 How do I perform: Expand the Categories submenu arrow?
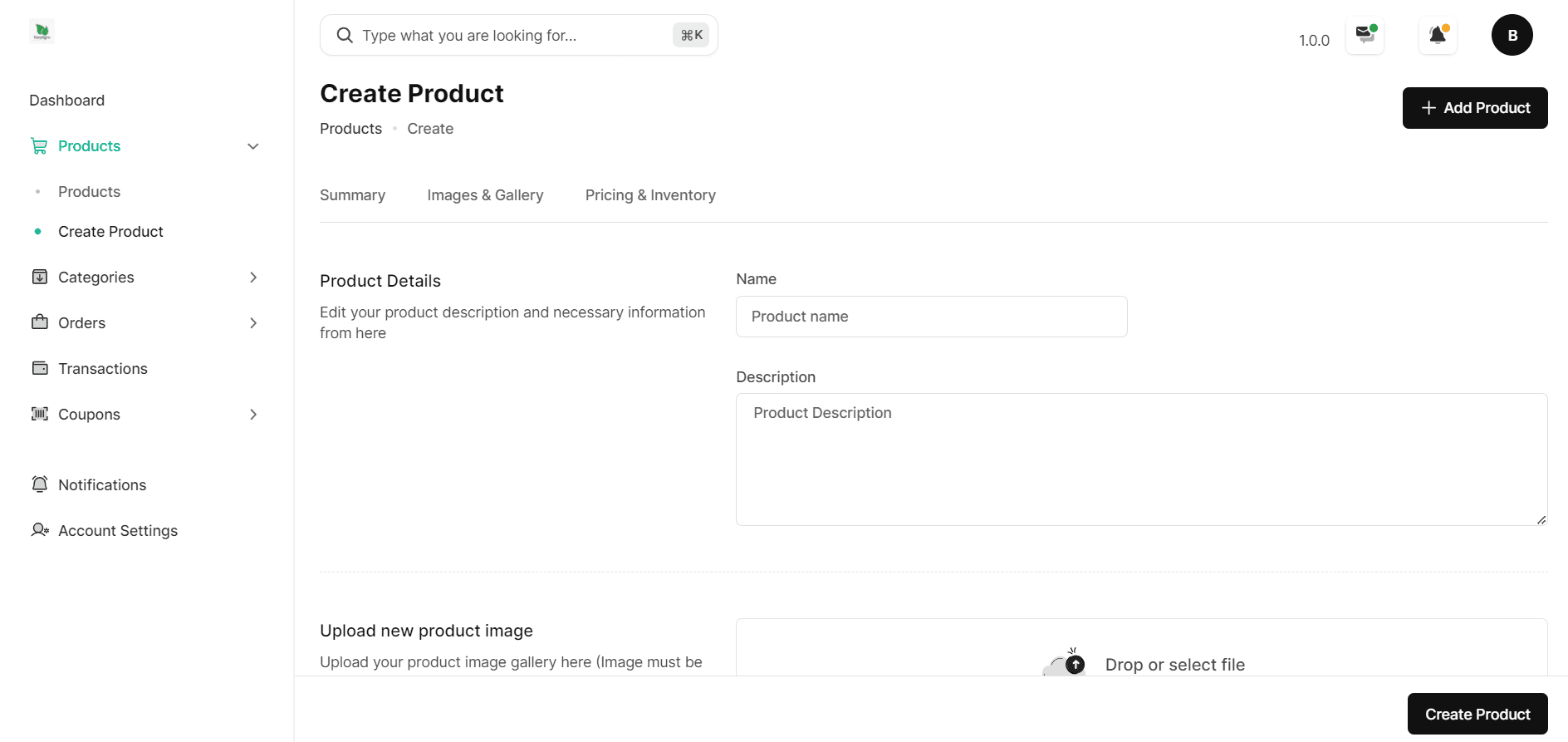click(253, 278)
